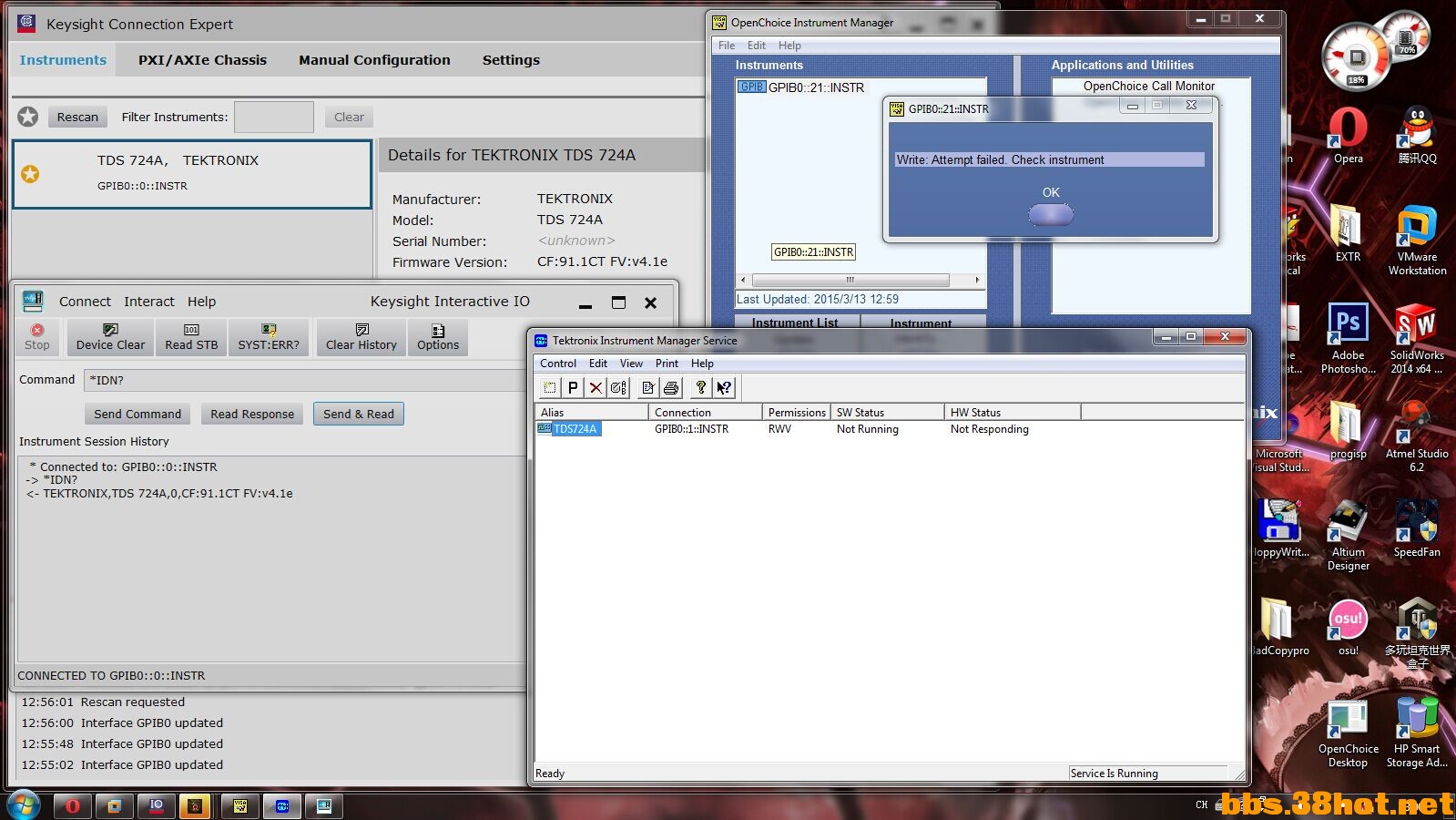Open Atmel Studio 6.2 desktop shortcut
Screen dimensions: 1456x820
tap(1417, 437)
